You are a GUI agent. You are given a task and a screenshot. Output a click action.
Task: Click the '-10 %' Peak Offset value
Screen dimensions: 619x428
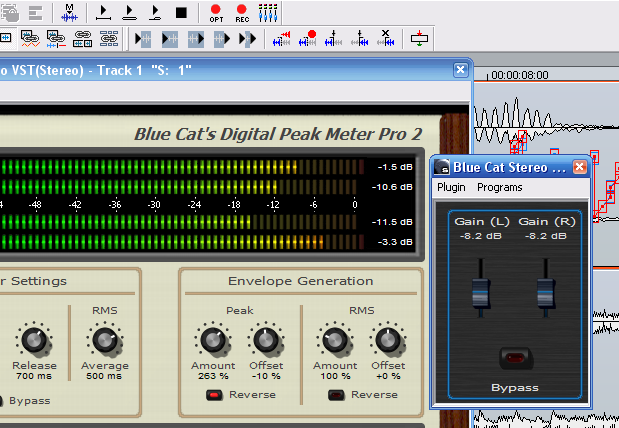point(266,376)
